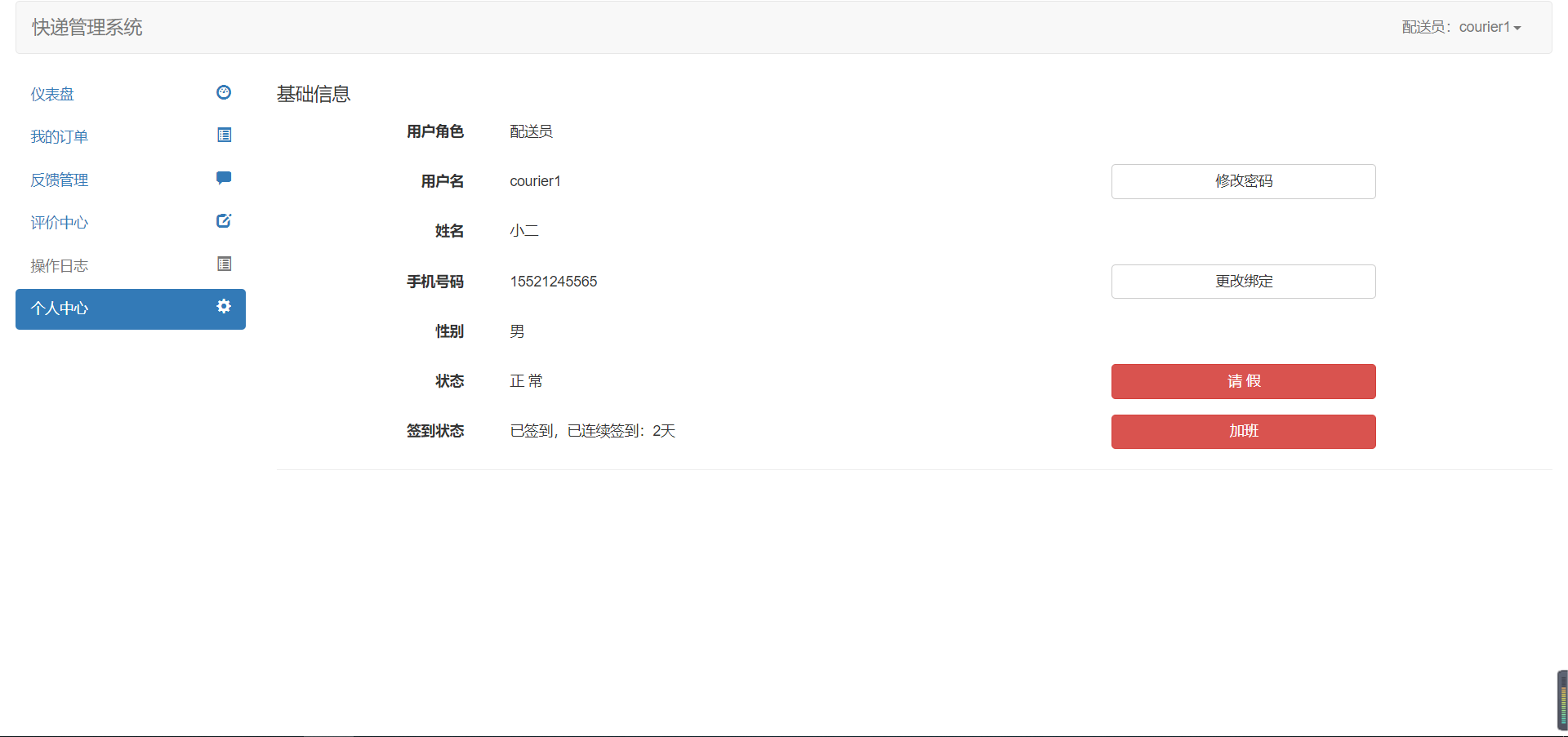Click the 性别 field label

click(x=450, y=331)
